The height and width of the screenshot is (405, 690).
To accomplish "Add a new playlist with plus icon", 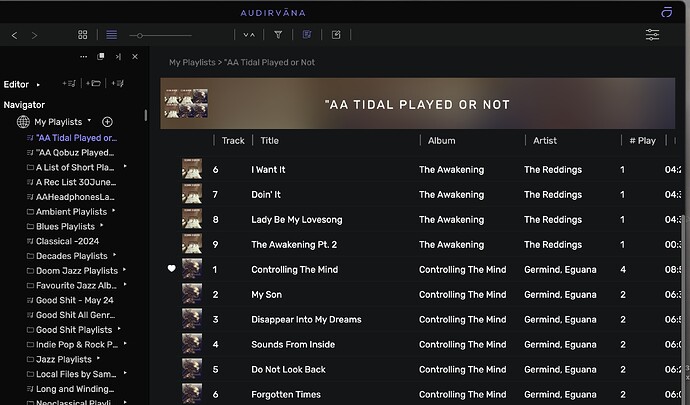I will coord(107,122).
